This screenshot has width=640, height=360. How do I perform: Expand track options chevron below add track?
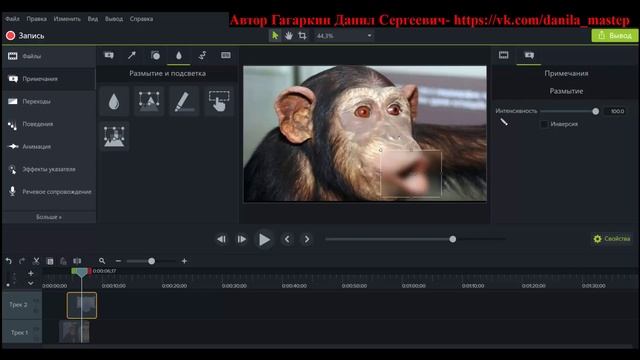[x=31, y=283]
